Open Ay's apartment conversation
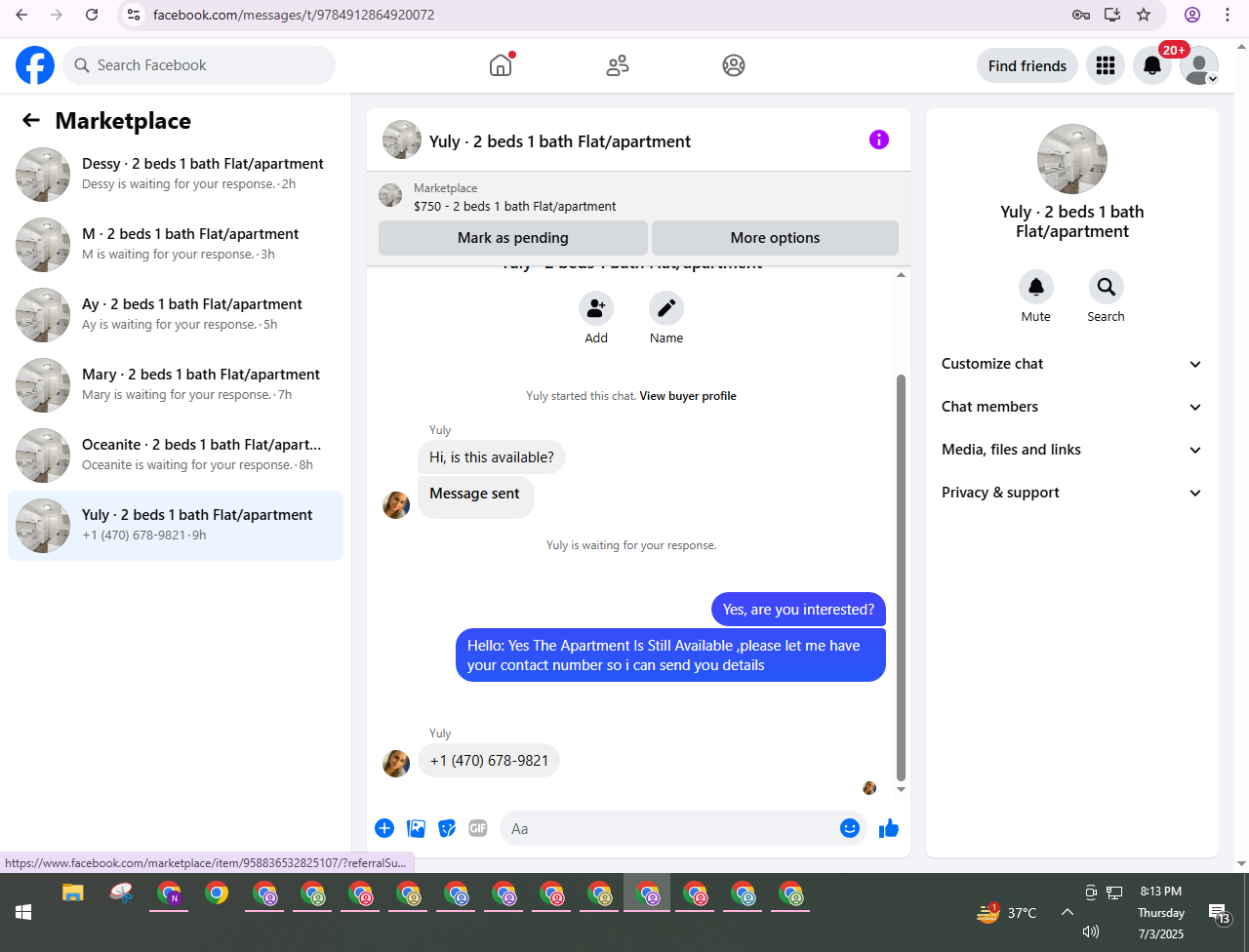The height and width of the screenshot is (952, 1249). click(176, 315)
